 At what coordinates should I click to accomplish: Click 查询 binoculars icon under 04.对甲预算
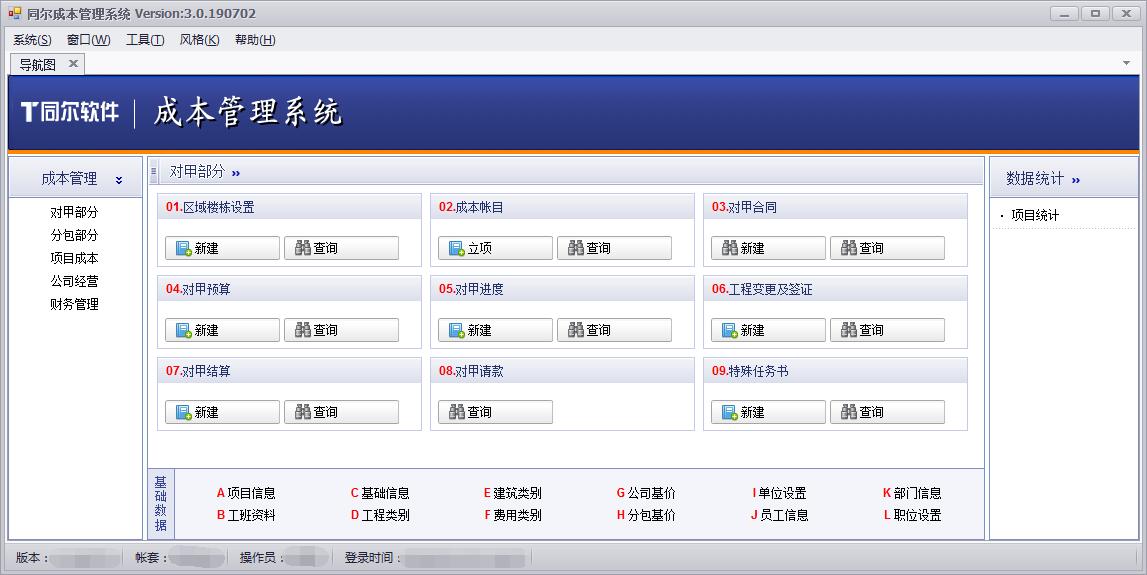(x=303, y=331)
